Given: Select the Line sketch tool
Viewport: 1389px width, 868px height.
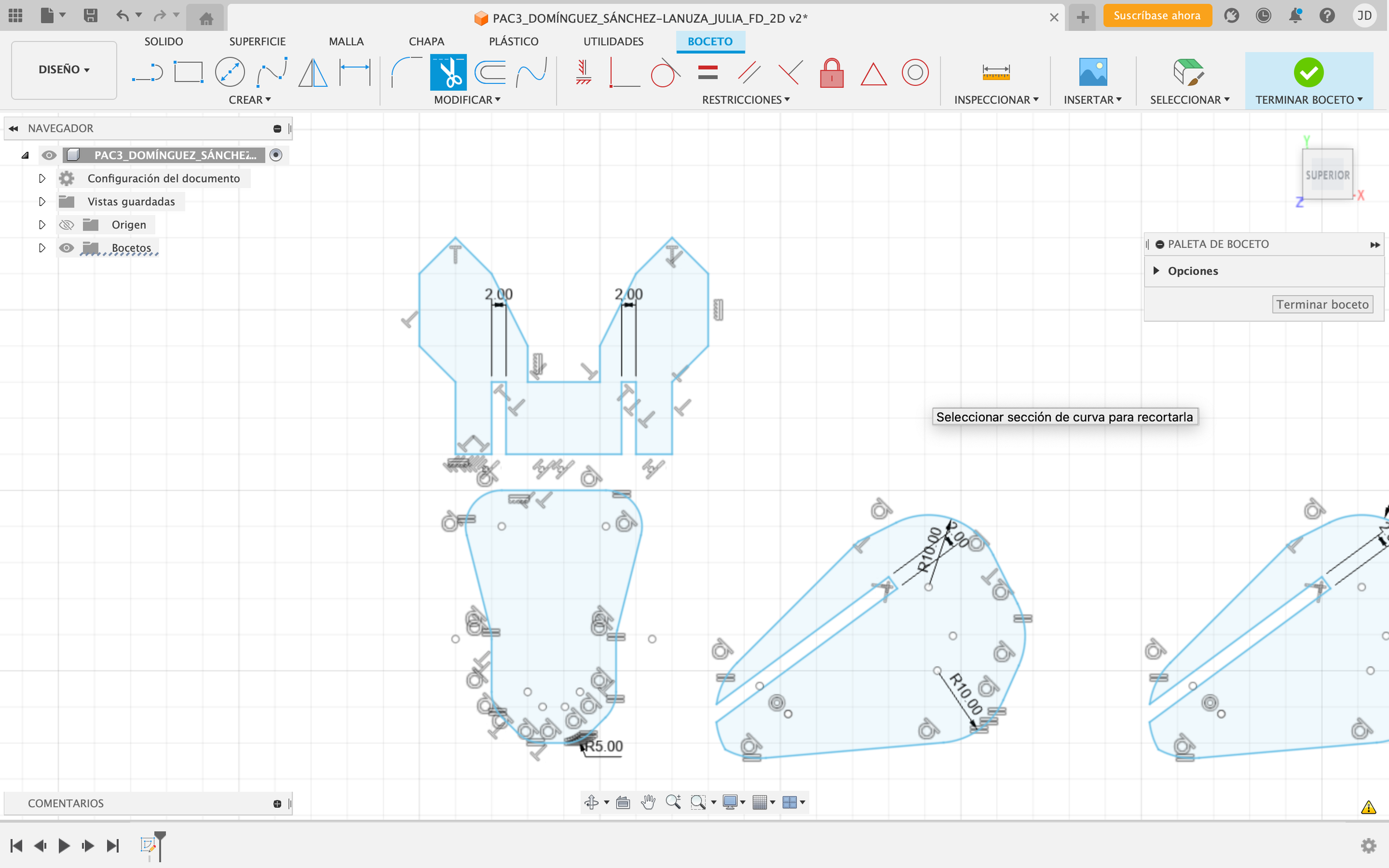Looking at the screenshot, I should tap(147, 73).
